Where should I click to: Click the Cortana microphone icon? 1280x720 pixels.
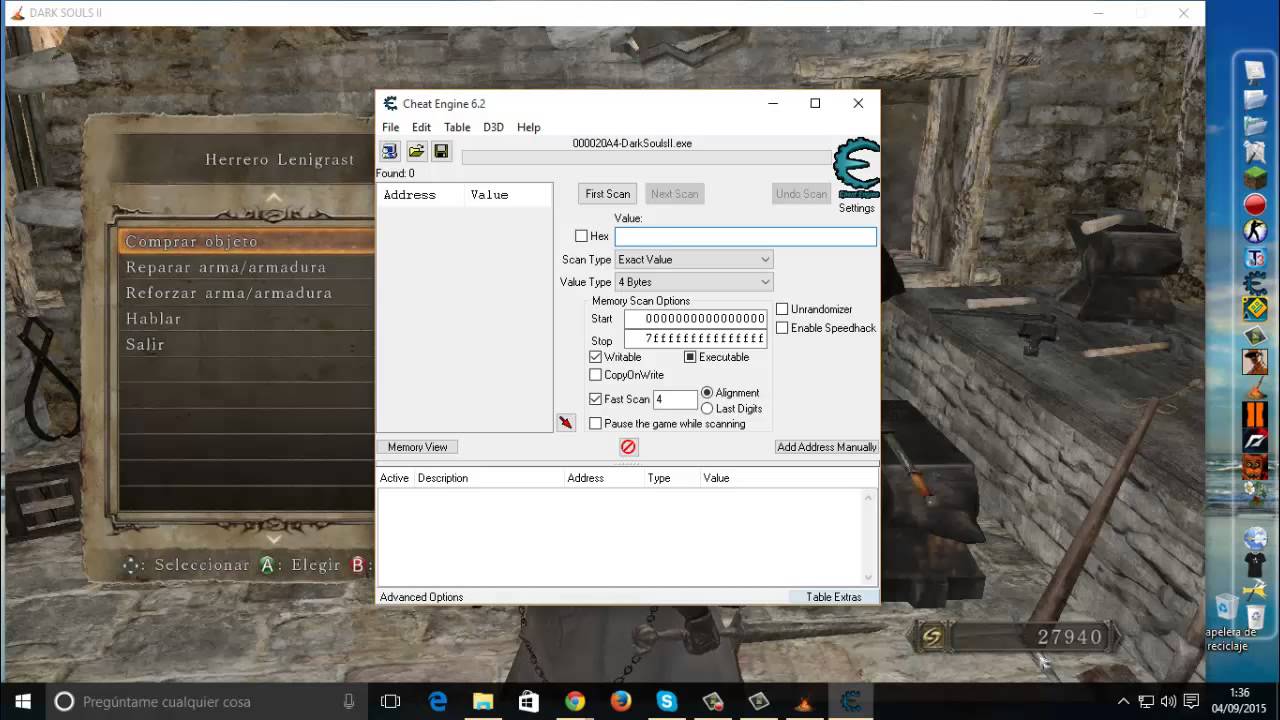click(x=348, y=701)
